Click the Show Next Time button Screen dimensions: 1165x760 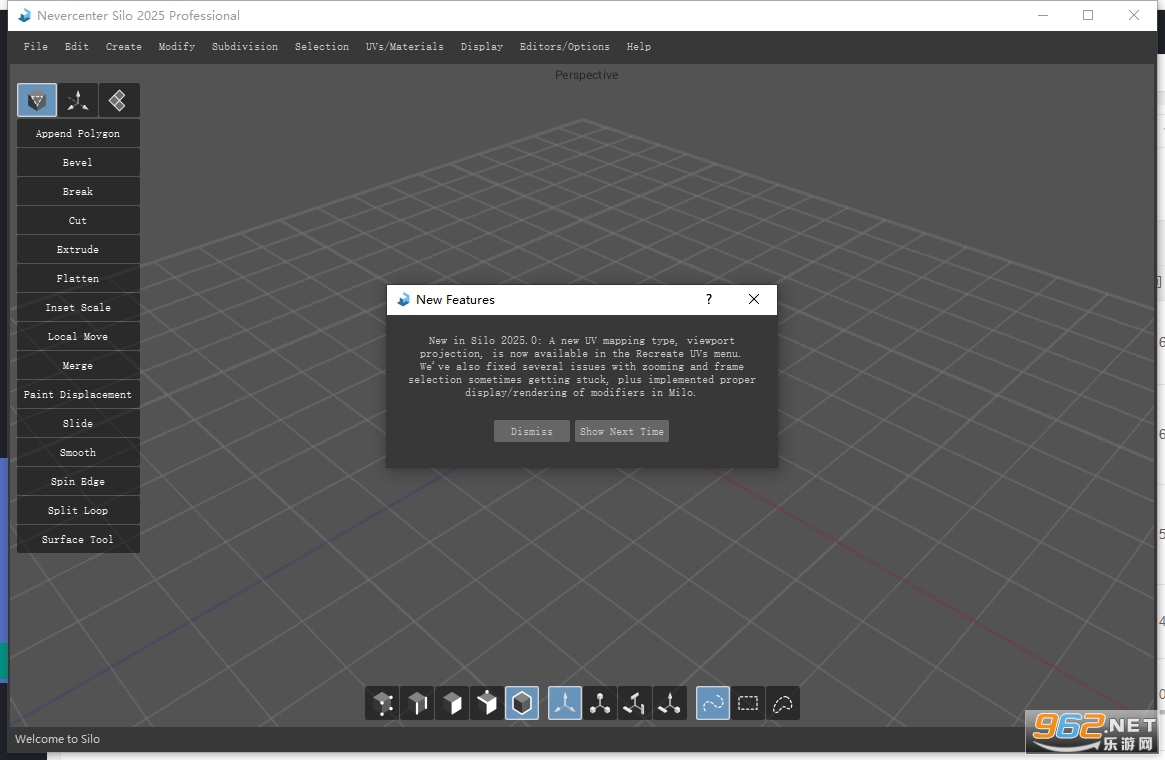coord(622,432)
